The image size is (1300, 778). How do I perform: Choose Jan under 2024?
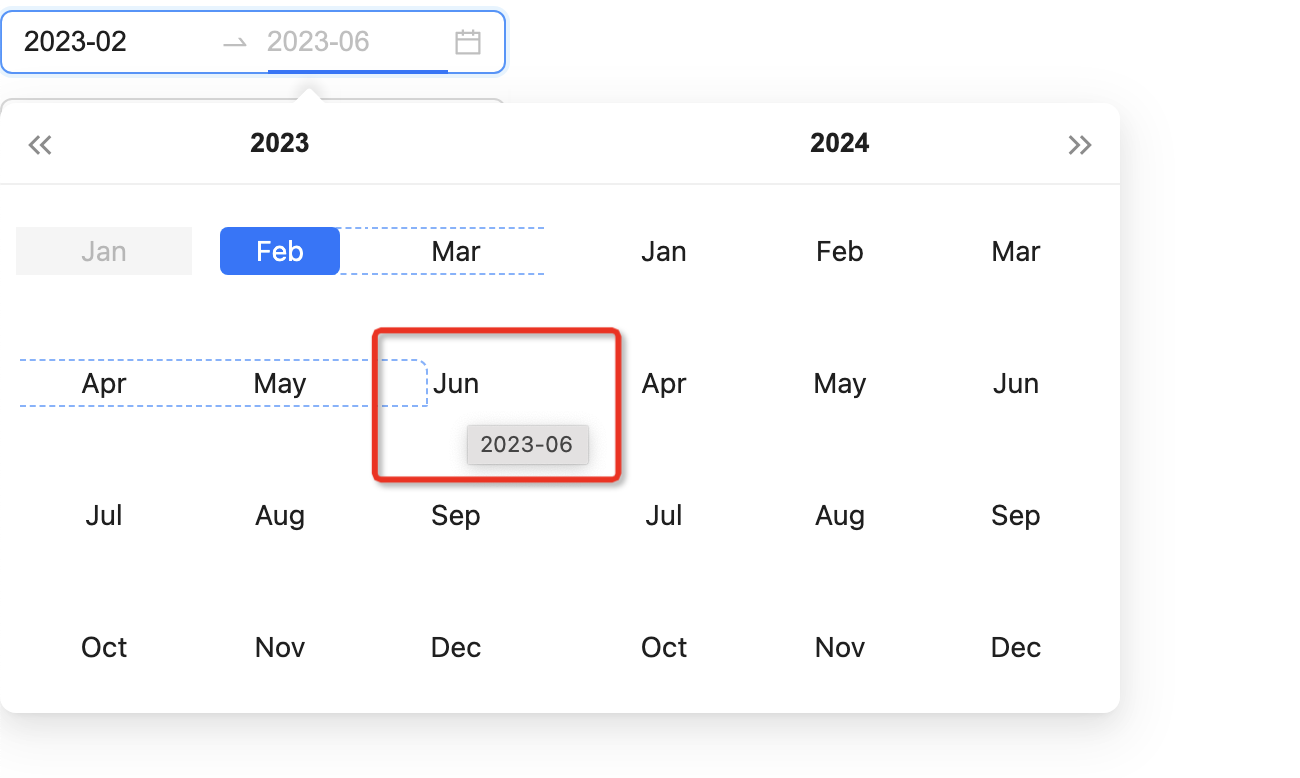[x=663, y=251]
